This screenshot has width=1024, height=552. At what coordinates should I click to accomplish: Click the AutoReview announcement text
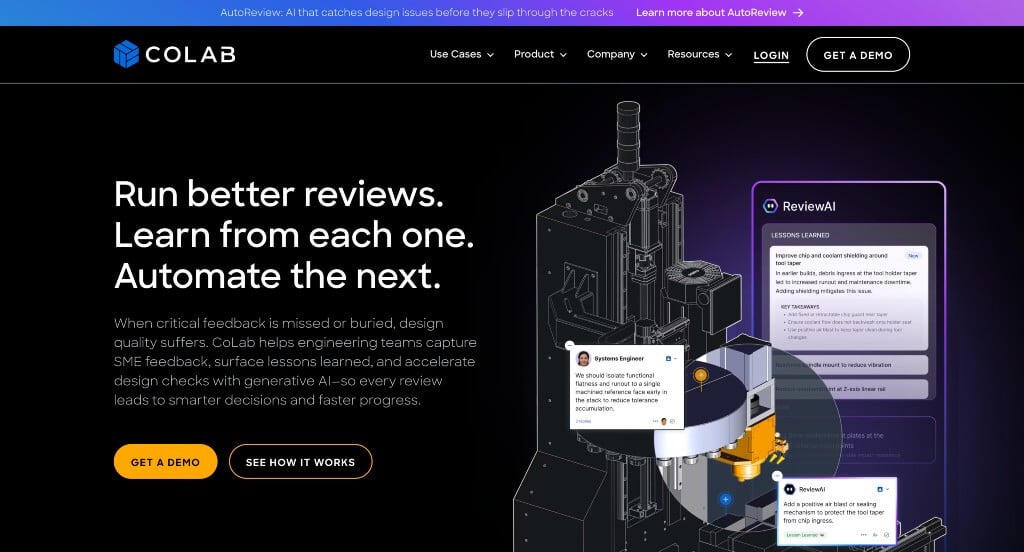417,12
